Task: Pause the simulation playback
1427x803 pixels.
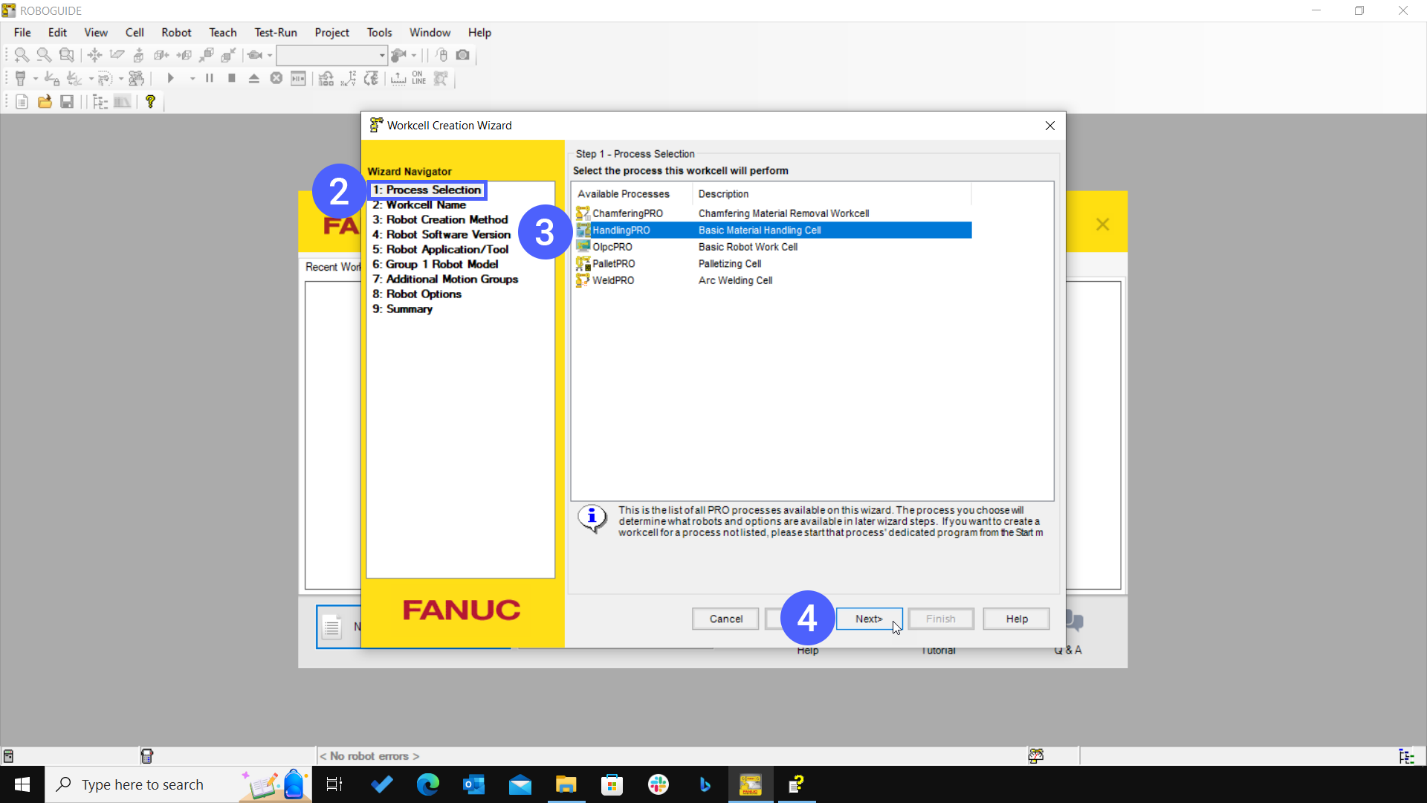Action: click(209, 78)
